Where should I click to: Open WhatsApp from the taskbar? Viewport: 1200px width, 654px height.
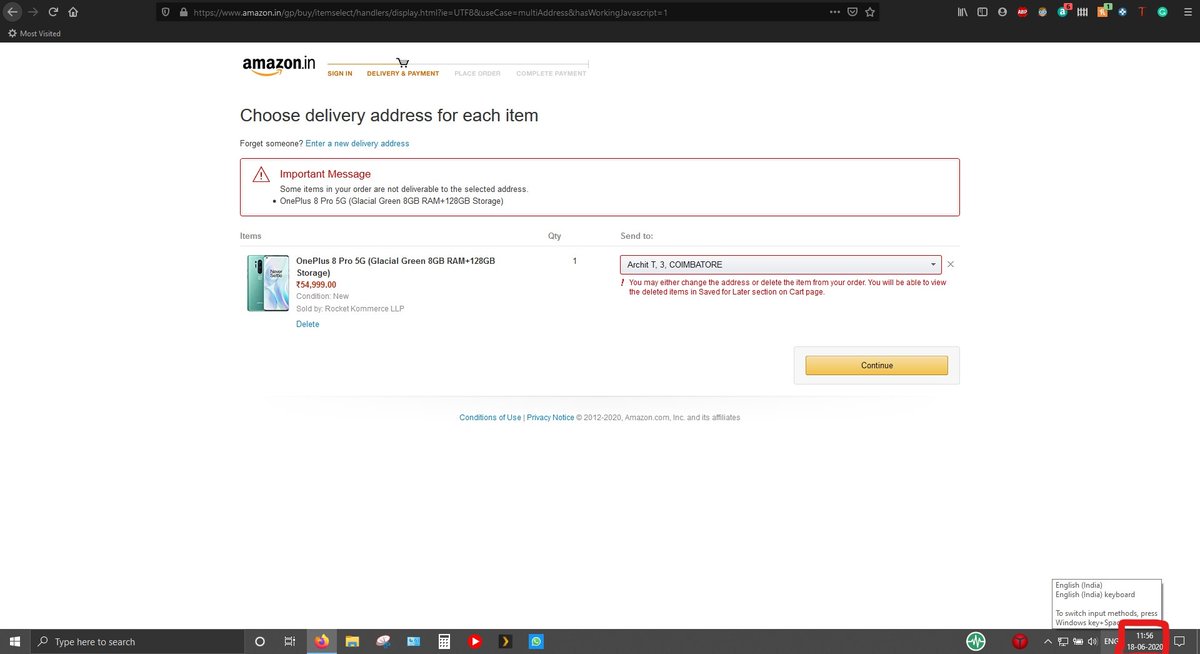point(536,641)
